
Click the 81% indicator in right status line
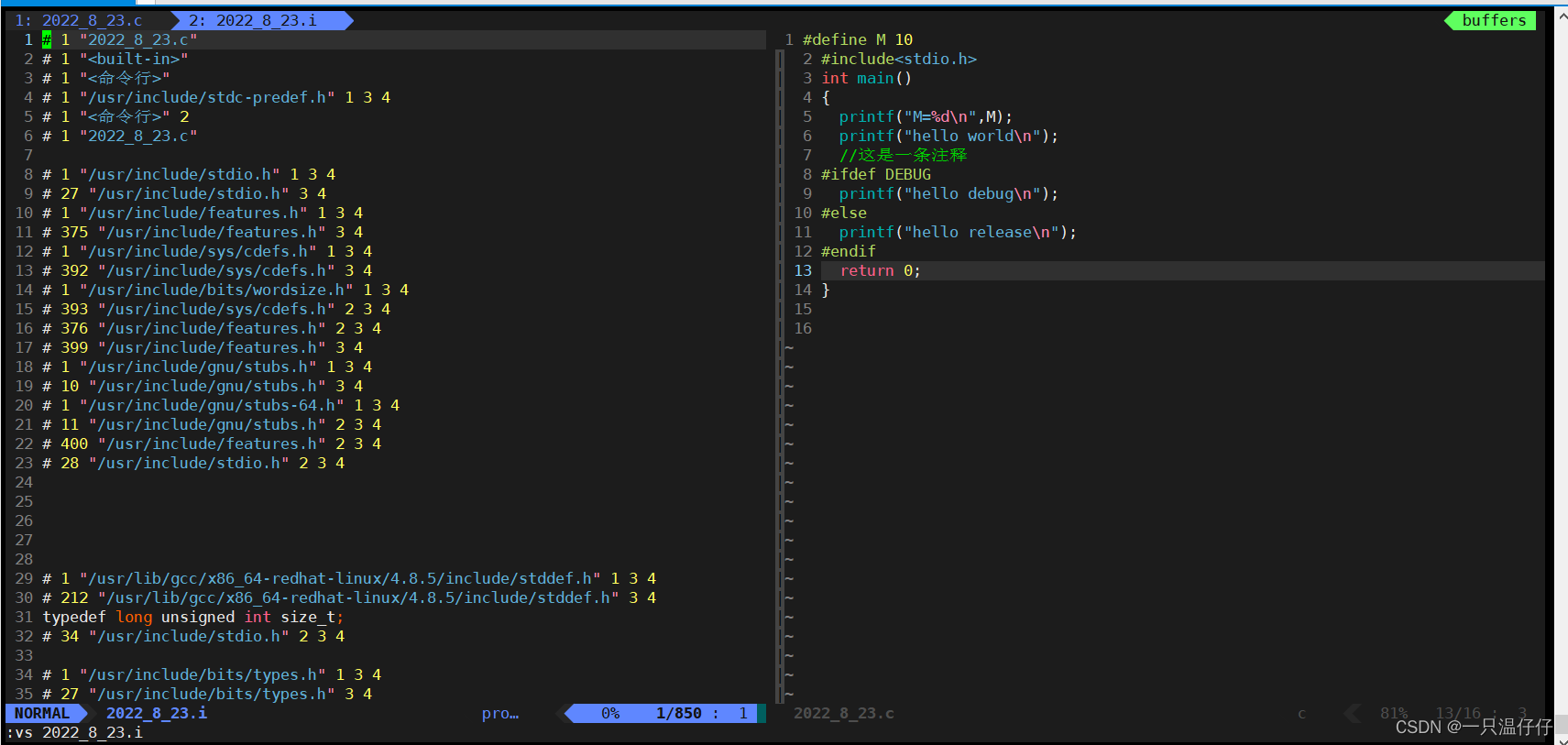pos(1394,713)
